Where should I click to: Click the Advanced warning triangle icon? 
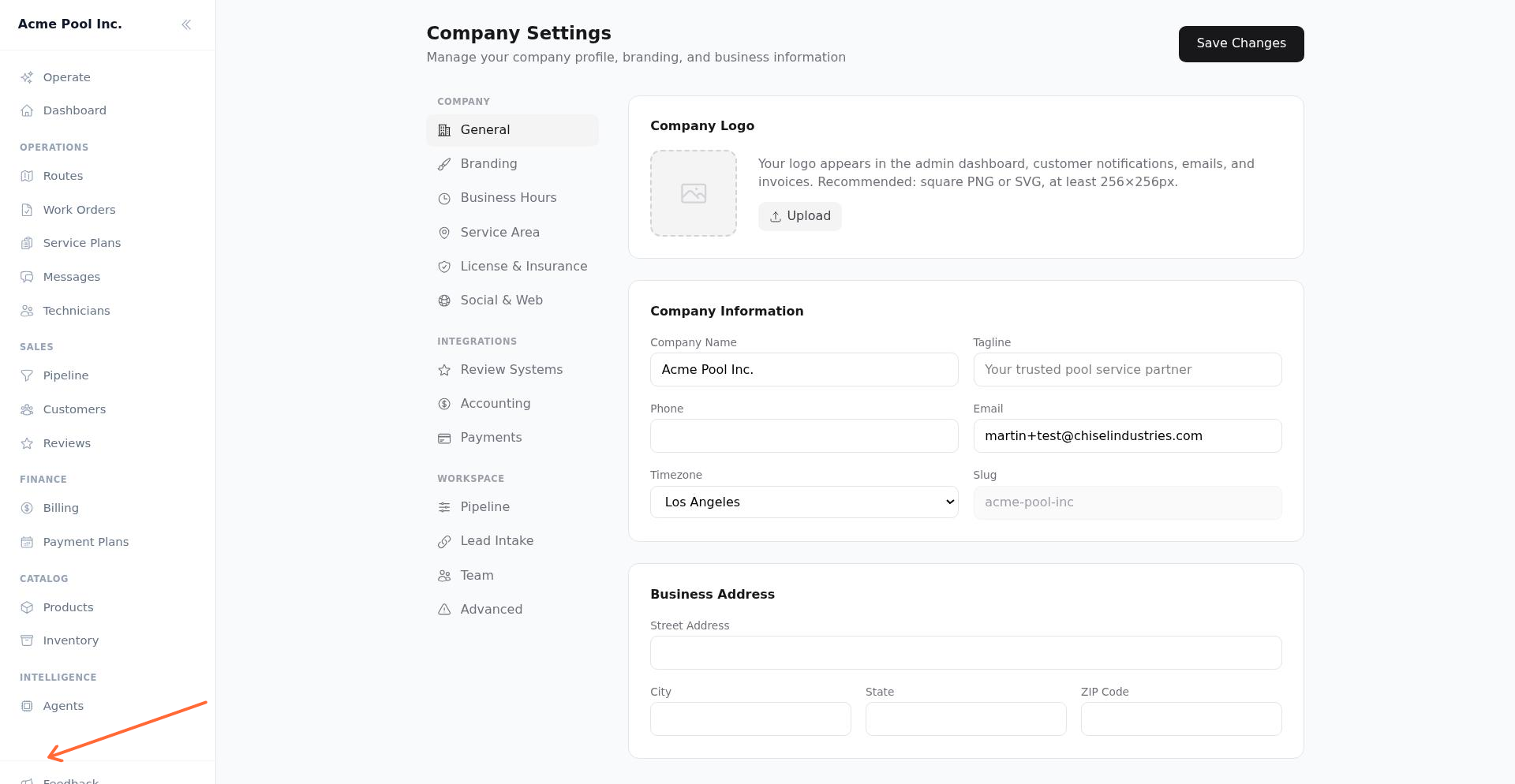pyautogui.click(x=444, y=610)
